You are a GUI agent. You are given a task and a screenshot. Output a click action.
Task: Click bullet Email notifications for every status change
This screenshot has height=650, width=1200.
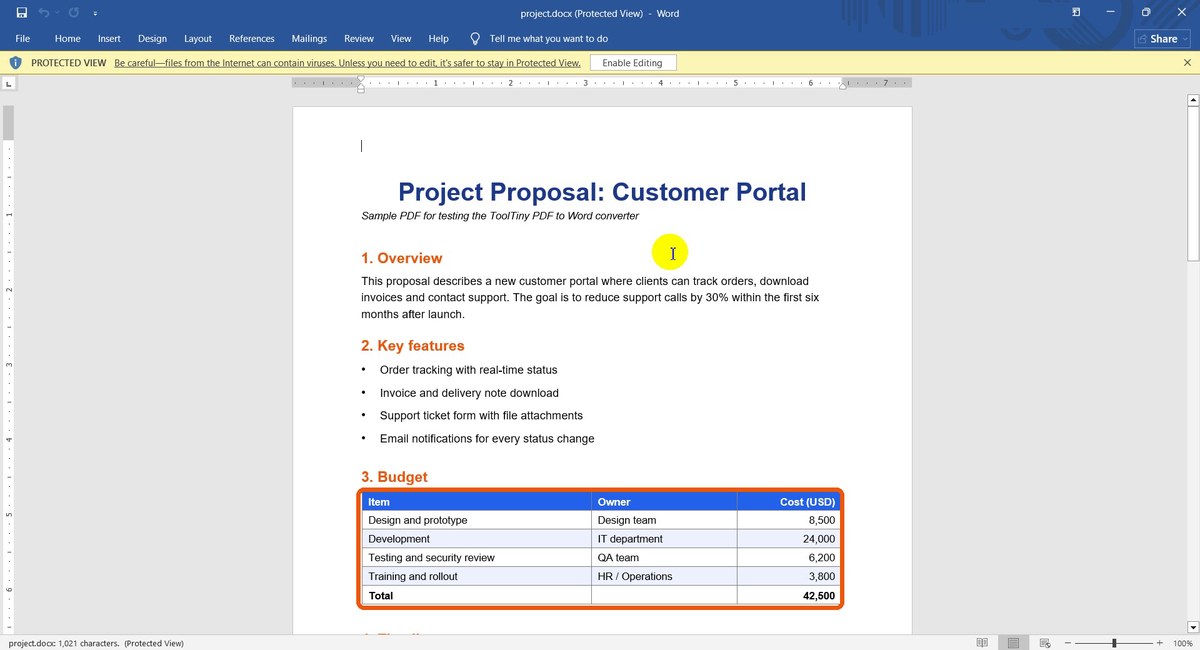(x=487, y=439)
